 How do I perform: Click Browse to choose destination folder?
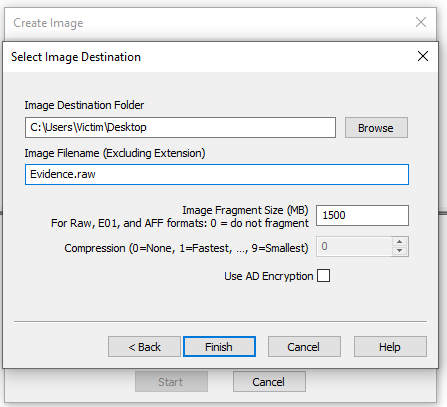(x=376, y=128)
